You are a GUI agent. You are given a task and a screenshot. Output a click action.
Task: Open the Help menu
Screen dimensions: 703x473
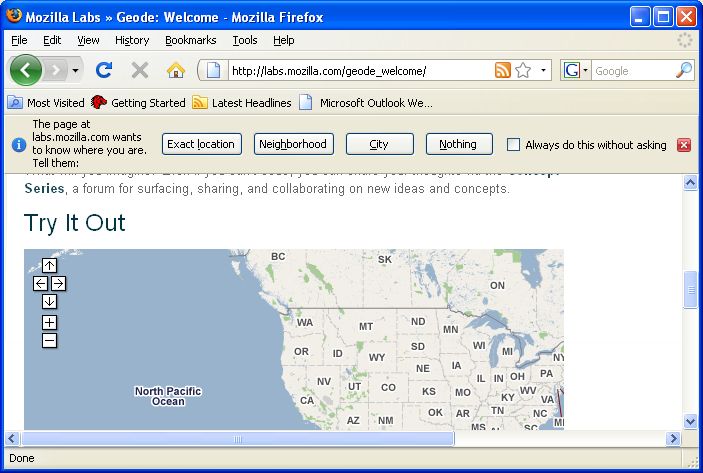(284, 40)
